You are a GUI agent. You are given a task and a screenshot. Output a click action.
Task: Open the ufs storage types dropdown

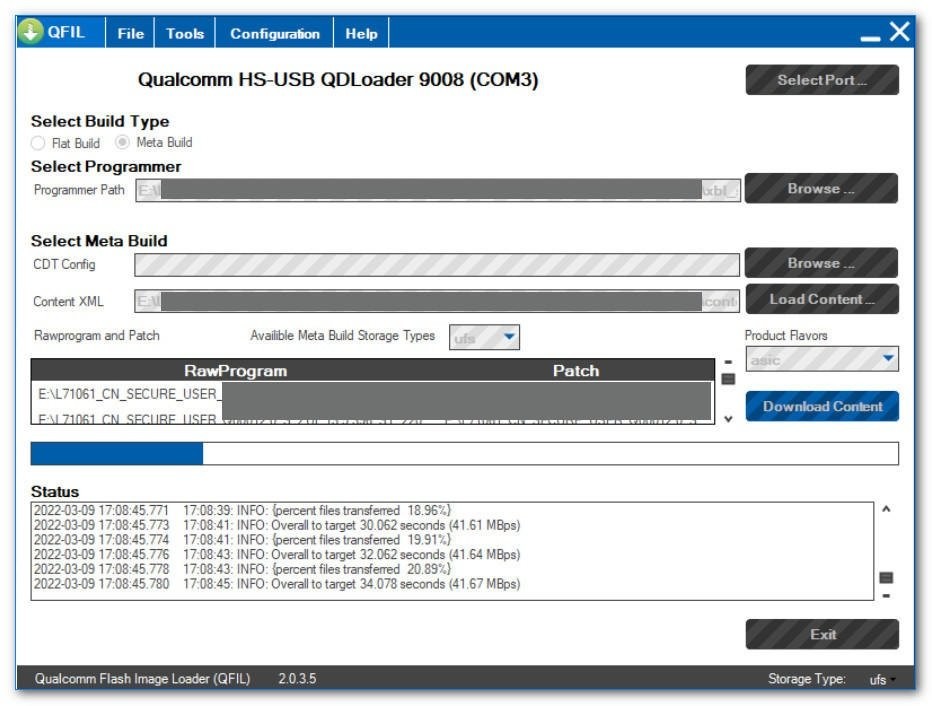[x=484, y=337]
